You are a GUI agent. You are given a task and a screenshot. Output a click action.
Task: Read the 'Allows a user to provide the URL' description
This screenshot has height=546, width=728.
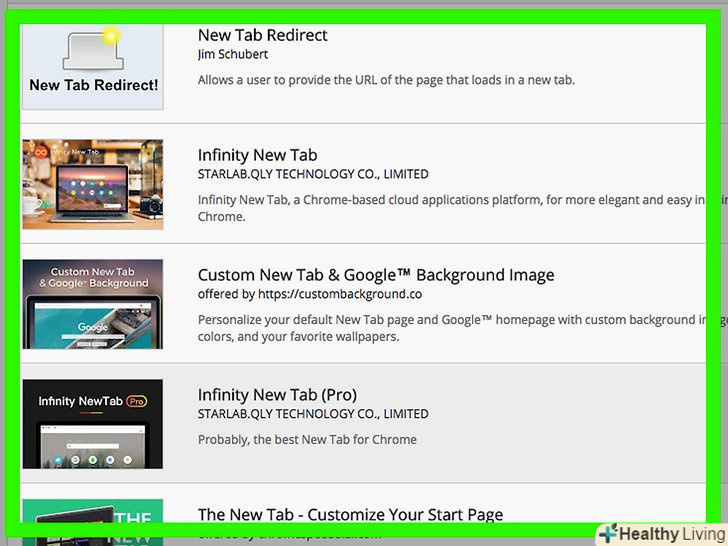click(x=386, y=80)
